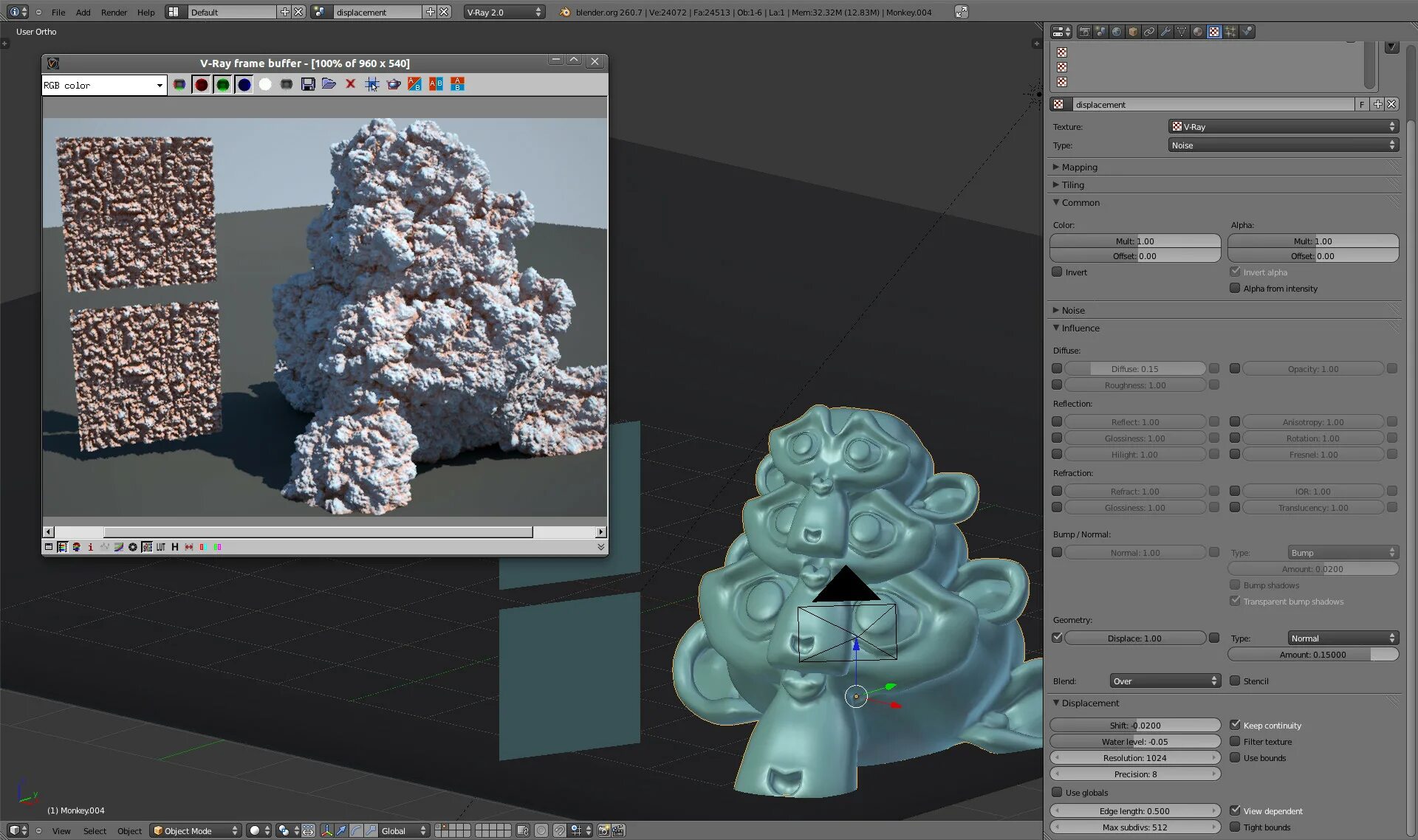Screen dimensions: 1418x840
Task: Open the Render menu
Action: click(114, 13)
